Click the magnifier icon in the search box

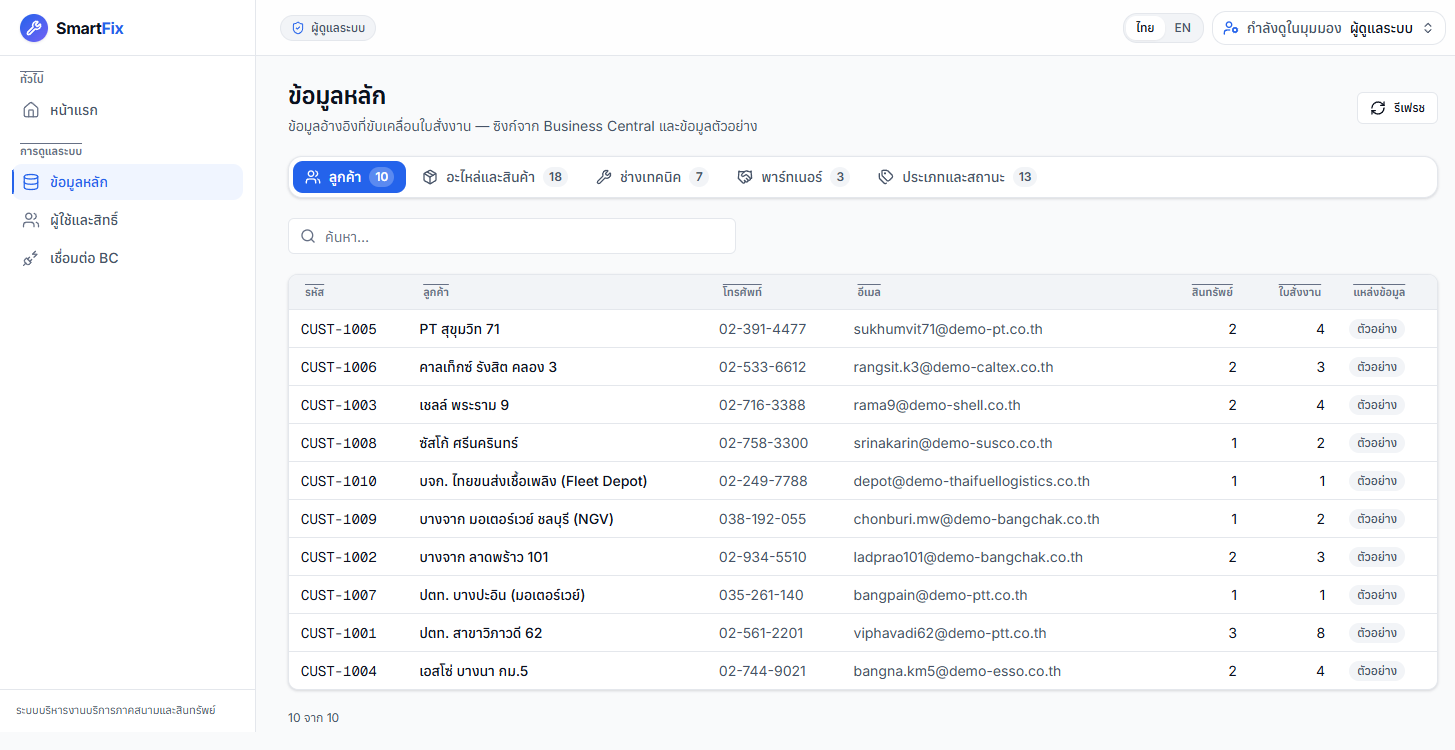click(308, 236)
